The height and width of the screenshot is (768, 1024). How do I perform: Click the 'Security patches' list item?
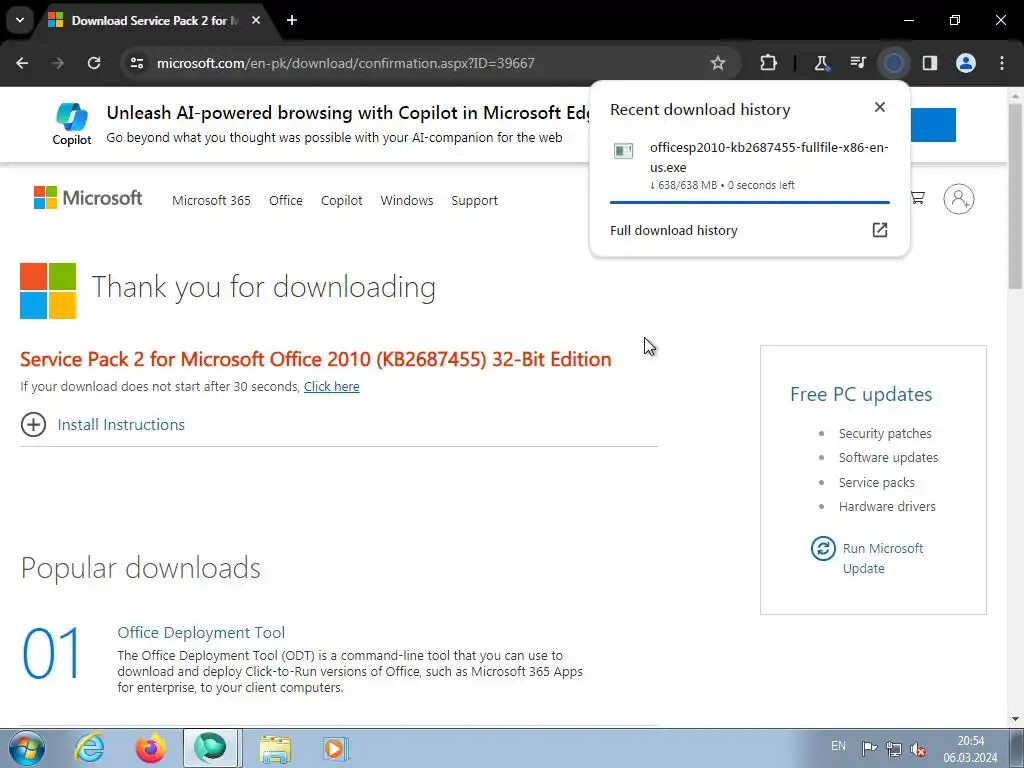tap(885, 434)
